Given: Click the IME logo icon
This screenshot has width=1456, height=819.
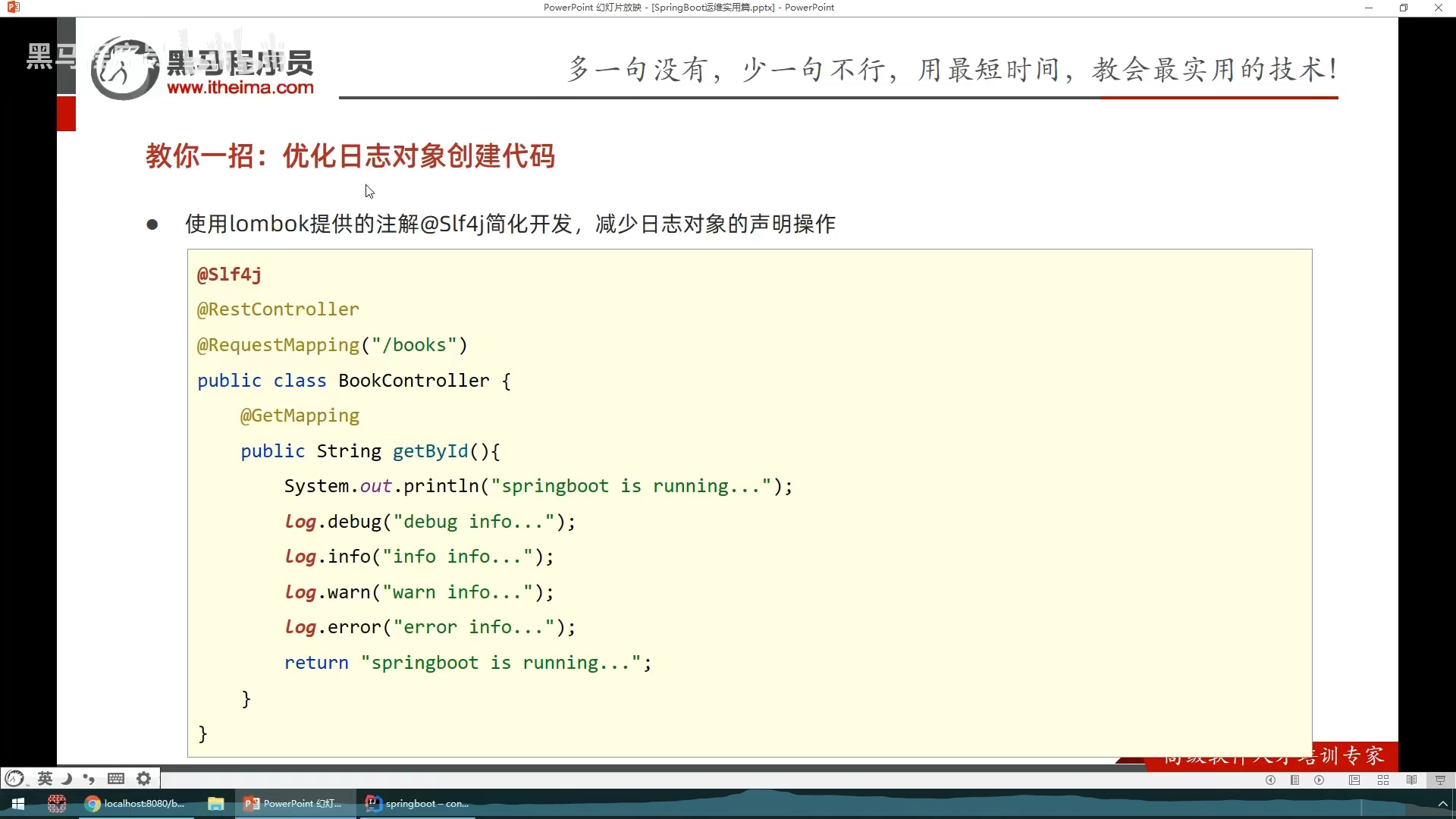Looking at the screenshot, I should (15, 779).
